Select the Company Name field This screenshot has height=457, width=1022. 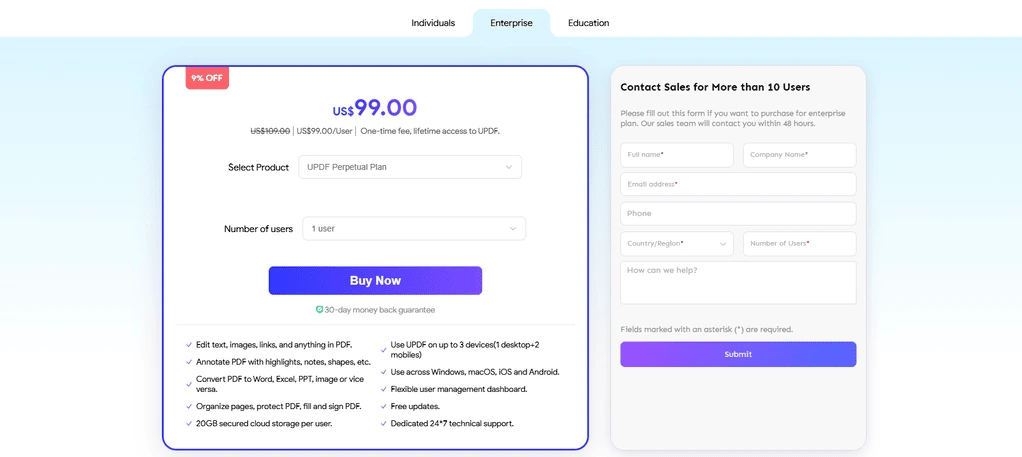pos(799,155)
